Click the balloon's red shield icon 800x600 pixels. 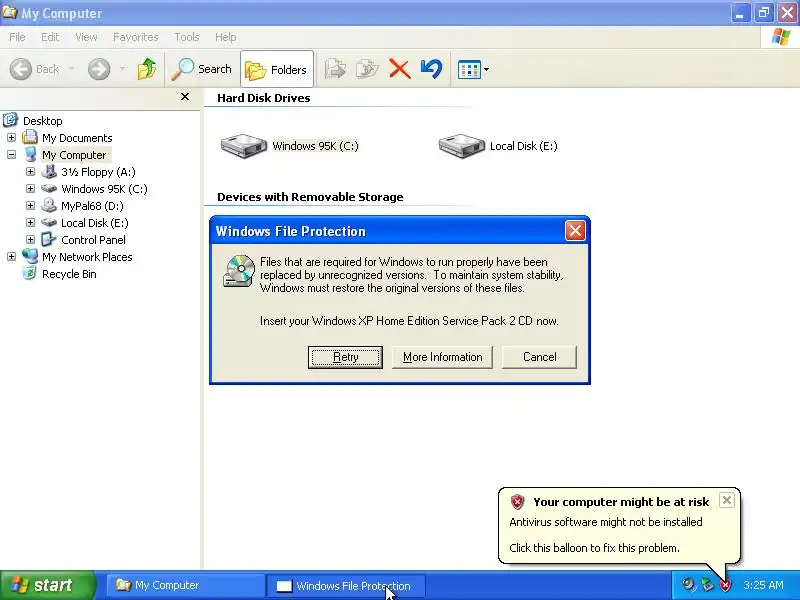(x=517, y=502)
